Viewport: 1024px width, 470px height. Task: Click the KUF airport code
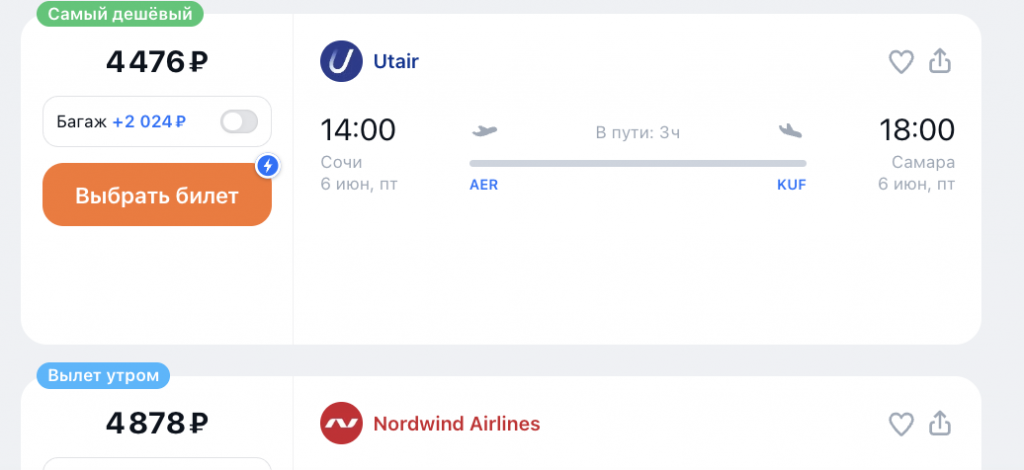[x=792, y=185]
